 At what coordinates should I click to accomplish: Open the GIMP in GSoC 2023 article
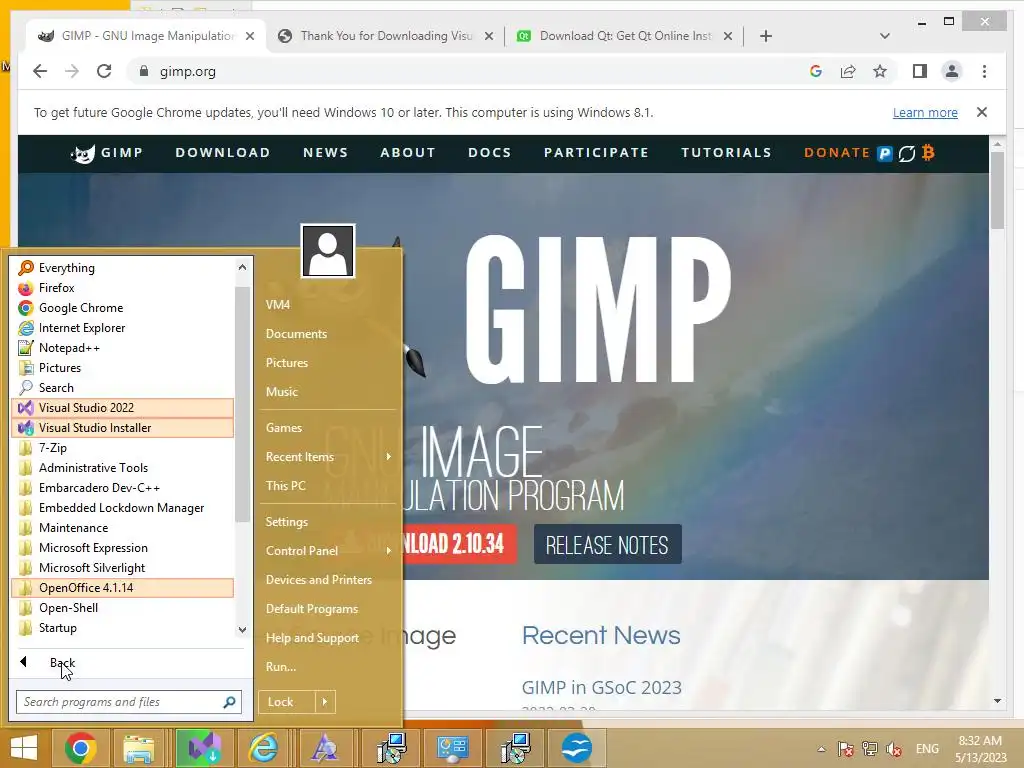pos(601,688)
